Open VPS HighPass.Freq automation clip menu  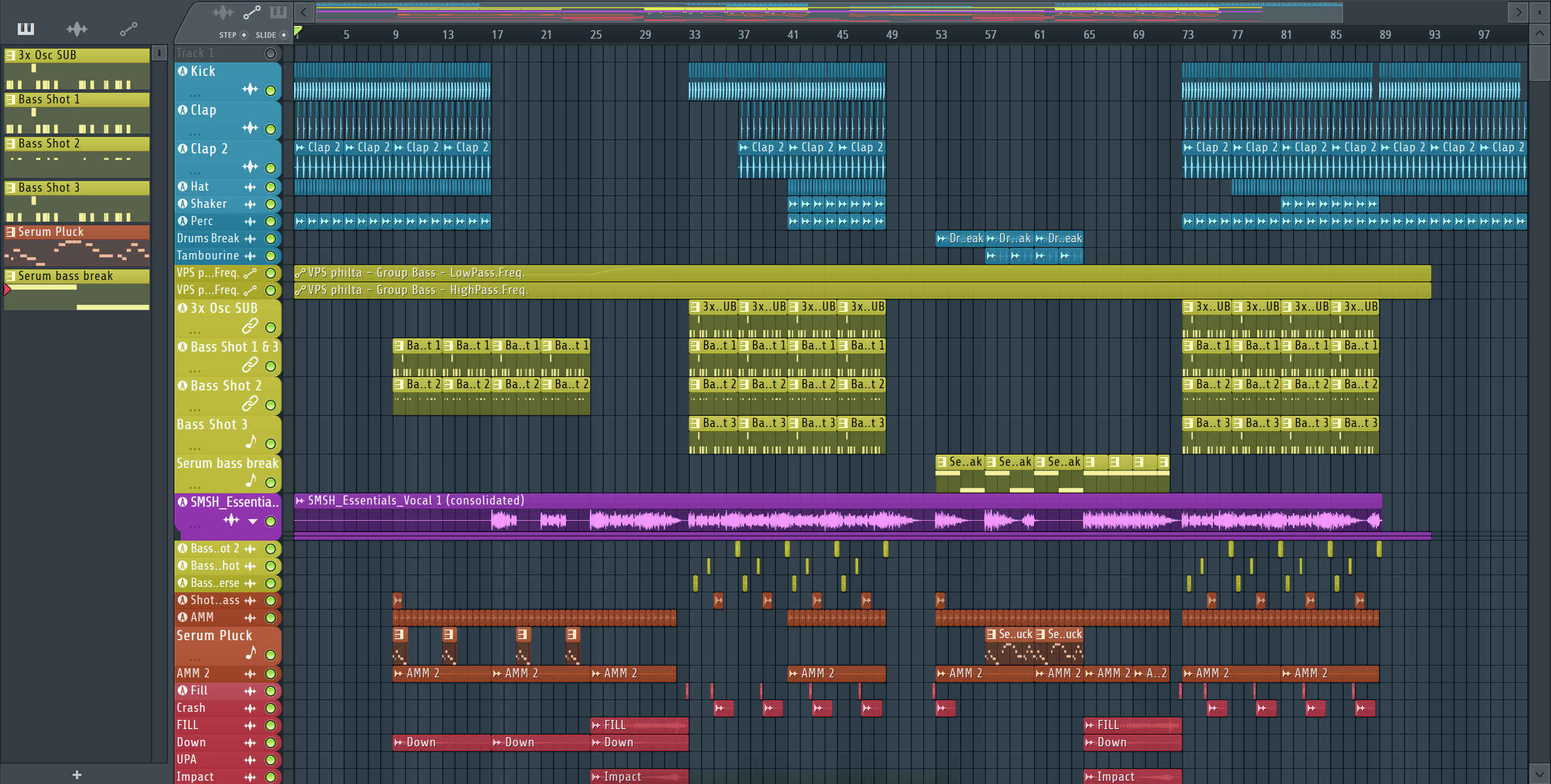pyautogui.click(x=301, y=290)
